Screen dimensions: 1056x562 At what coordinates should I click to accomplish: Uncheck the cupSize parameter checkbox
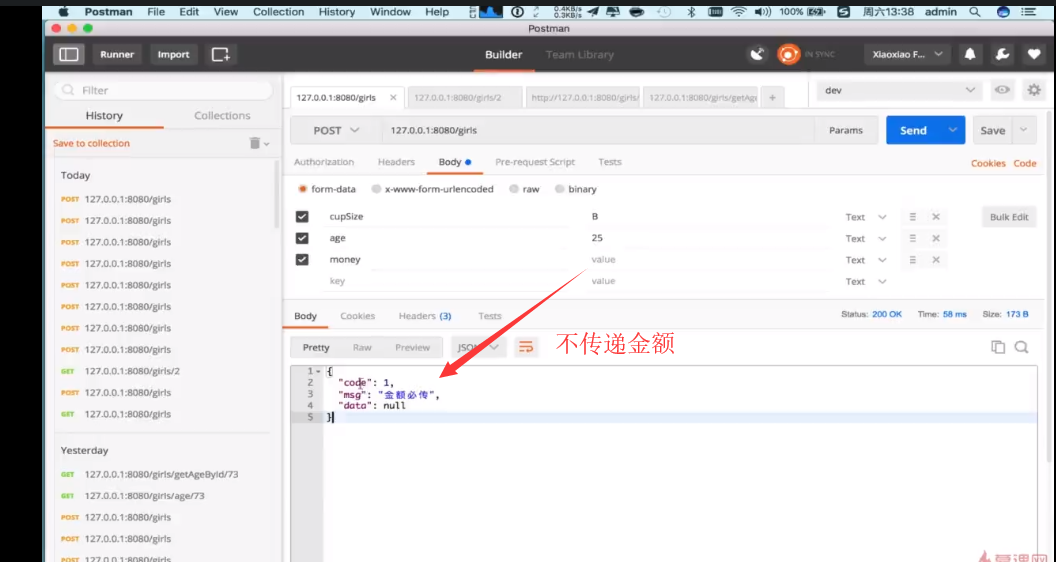302,217
